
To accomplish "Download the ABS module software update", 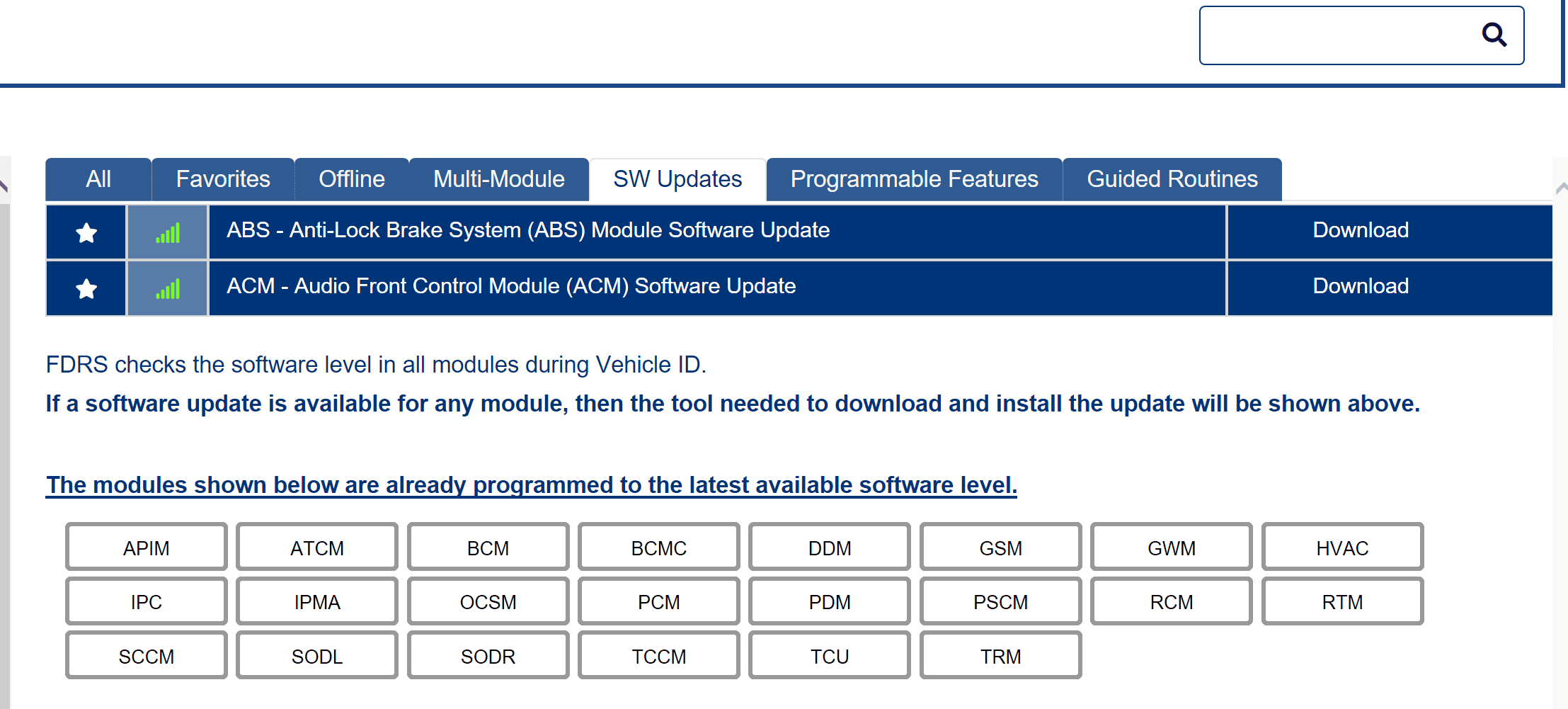I will pyautogui.click(x=1360, y=231).
